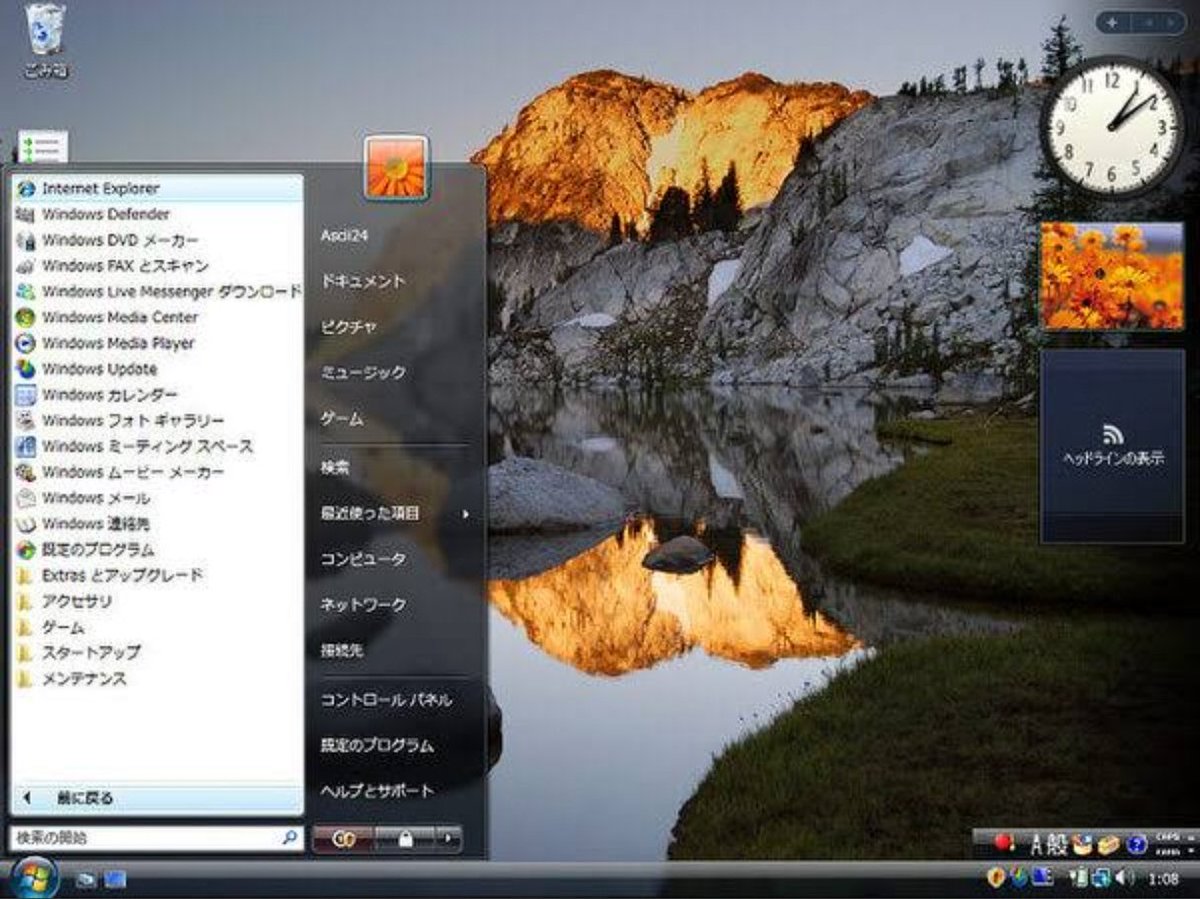Expand the Extras とアップグレード folder
Viewport: 1200px width, 899px height.
tap(157, 575)
